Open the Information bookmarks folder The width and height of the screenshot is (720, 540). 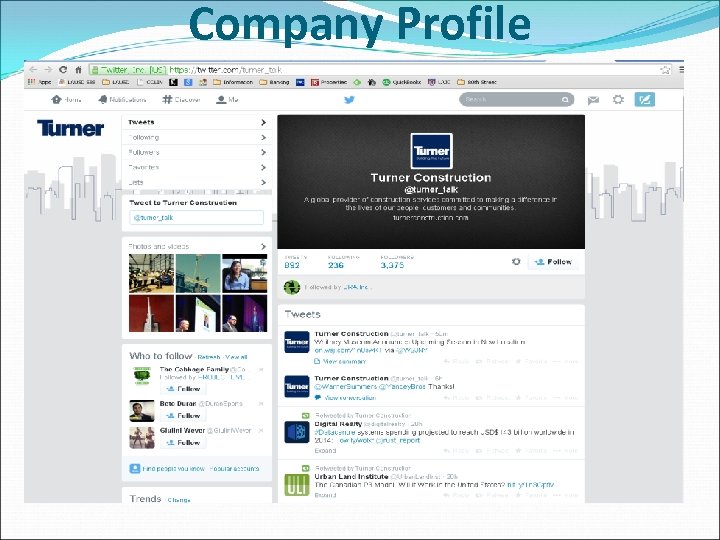pos(233,82)
